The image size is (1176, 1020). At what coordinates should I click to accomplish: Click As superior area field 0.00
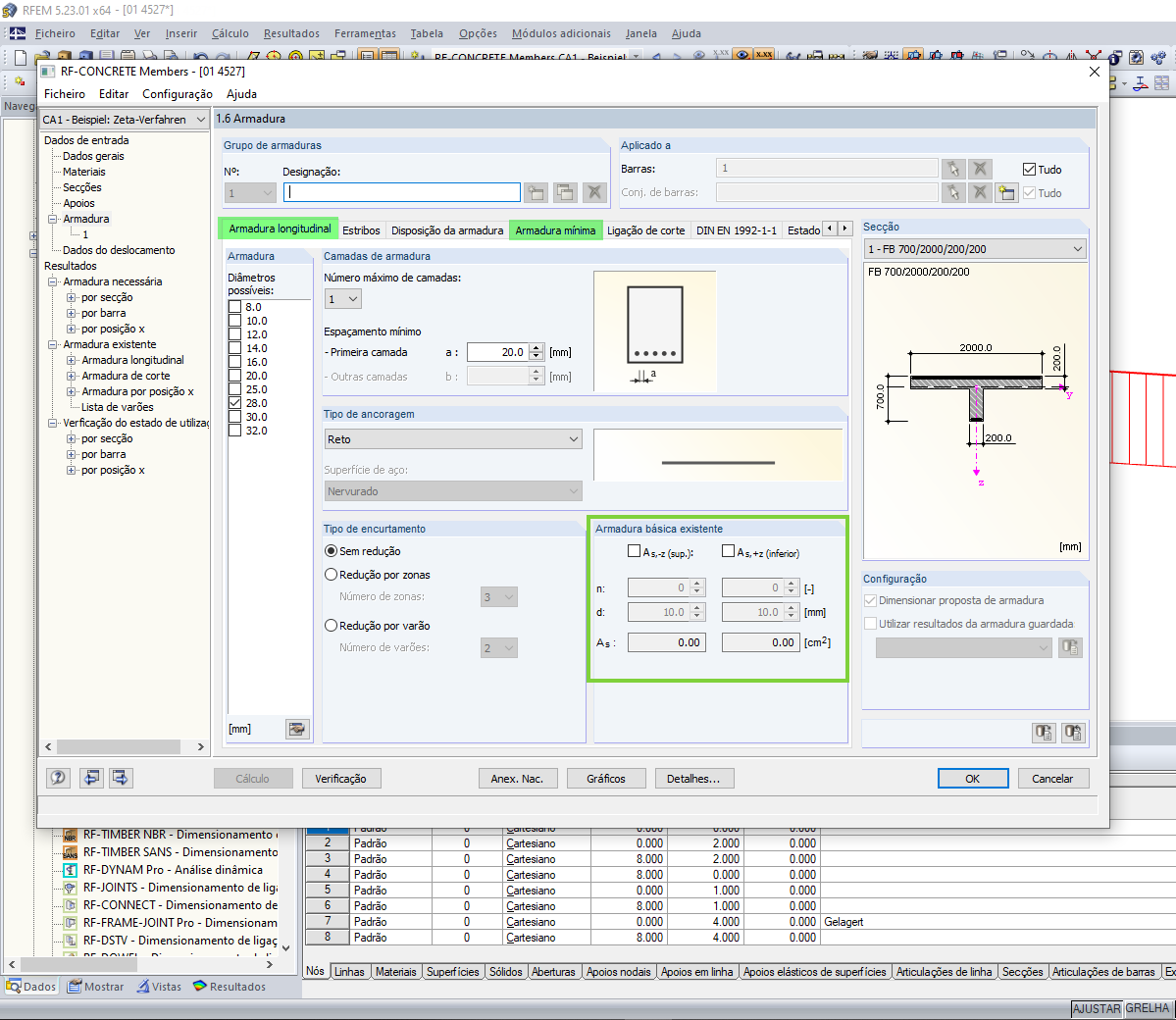pyautogui.click(x=667, y=642)
